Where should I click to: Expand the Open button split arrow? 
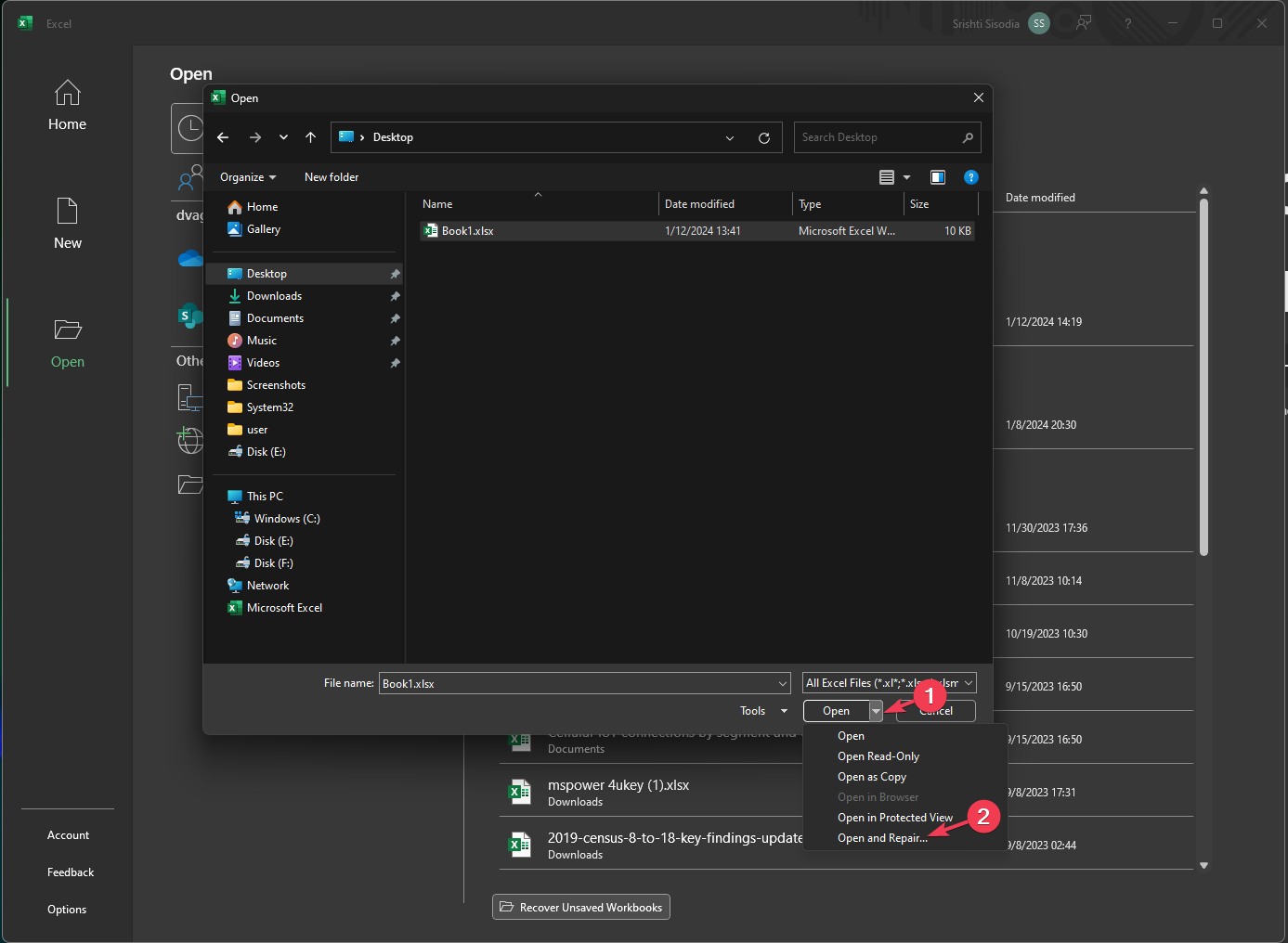[x=875, y=710]
